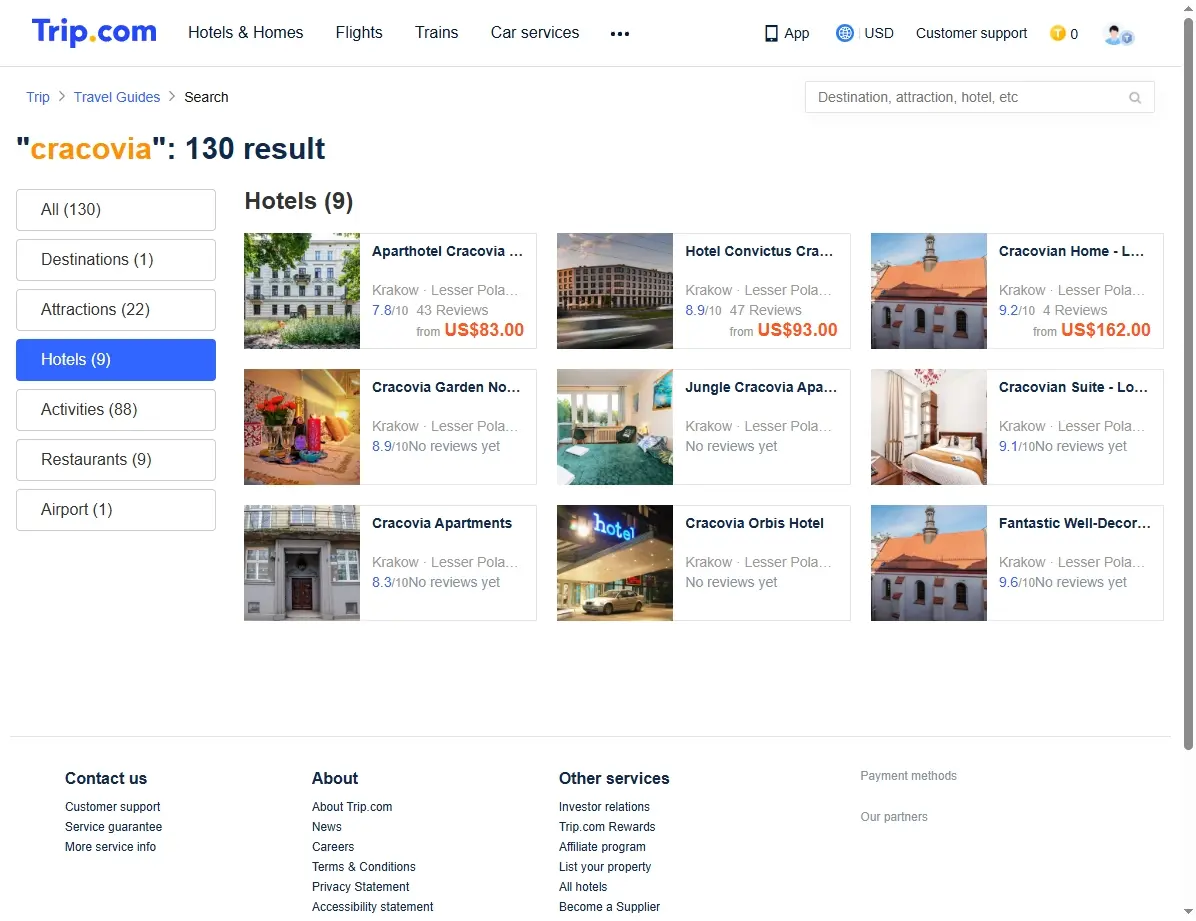Focus the destination search field
Viewport: 1196px width, 921px height.
[979, 98]
